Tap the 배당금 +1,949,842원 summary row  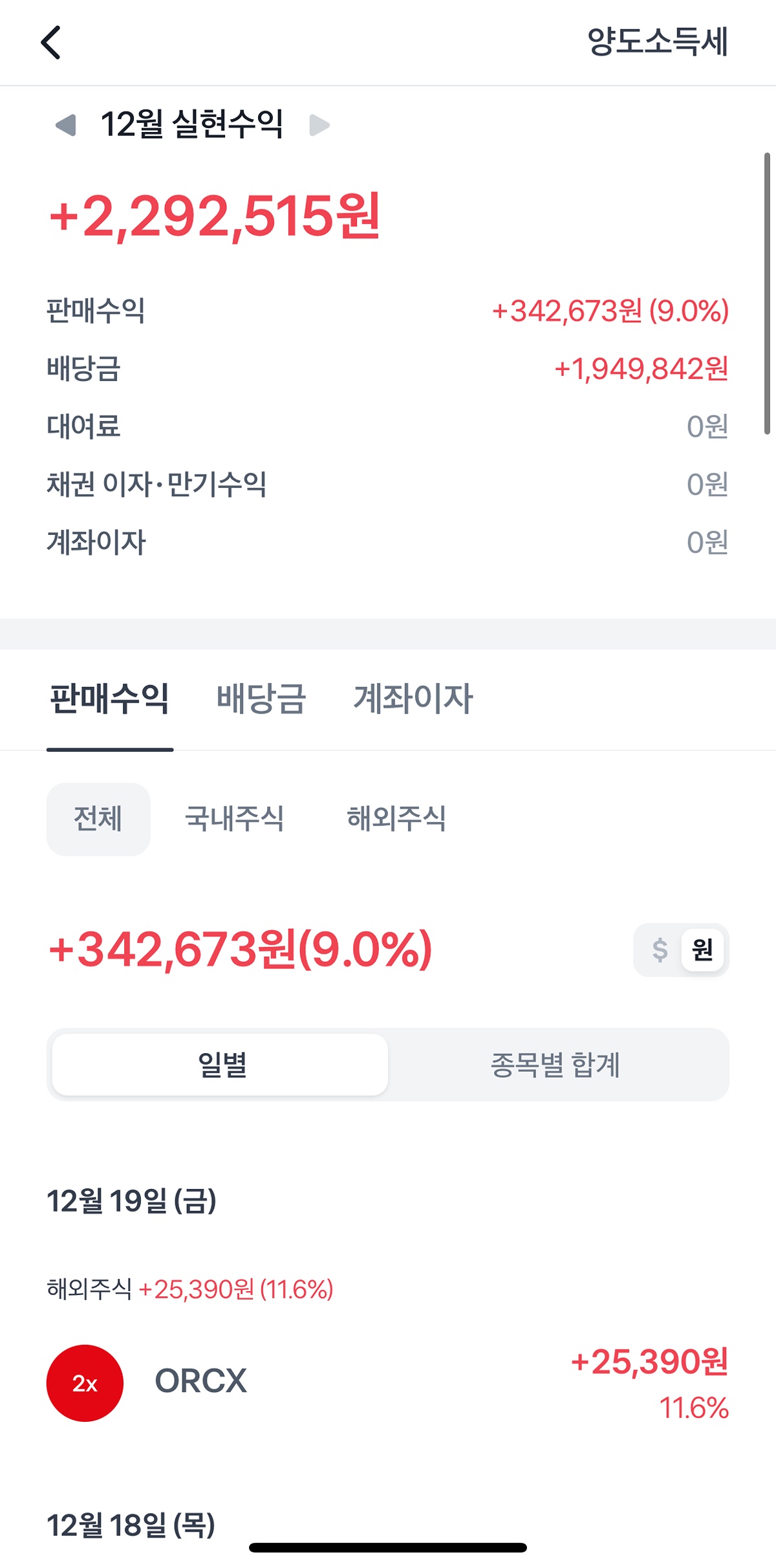(388, 369)
